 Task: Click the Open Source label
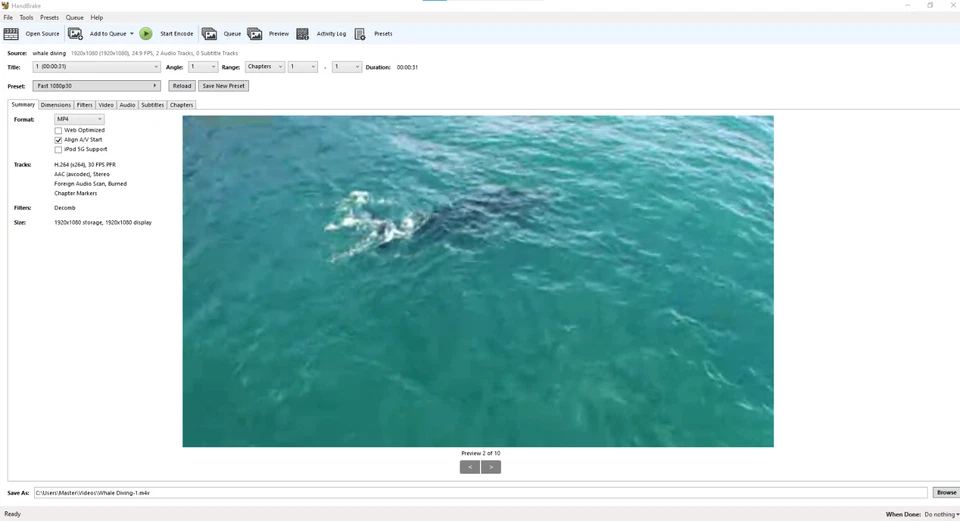[42, 34]
